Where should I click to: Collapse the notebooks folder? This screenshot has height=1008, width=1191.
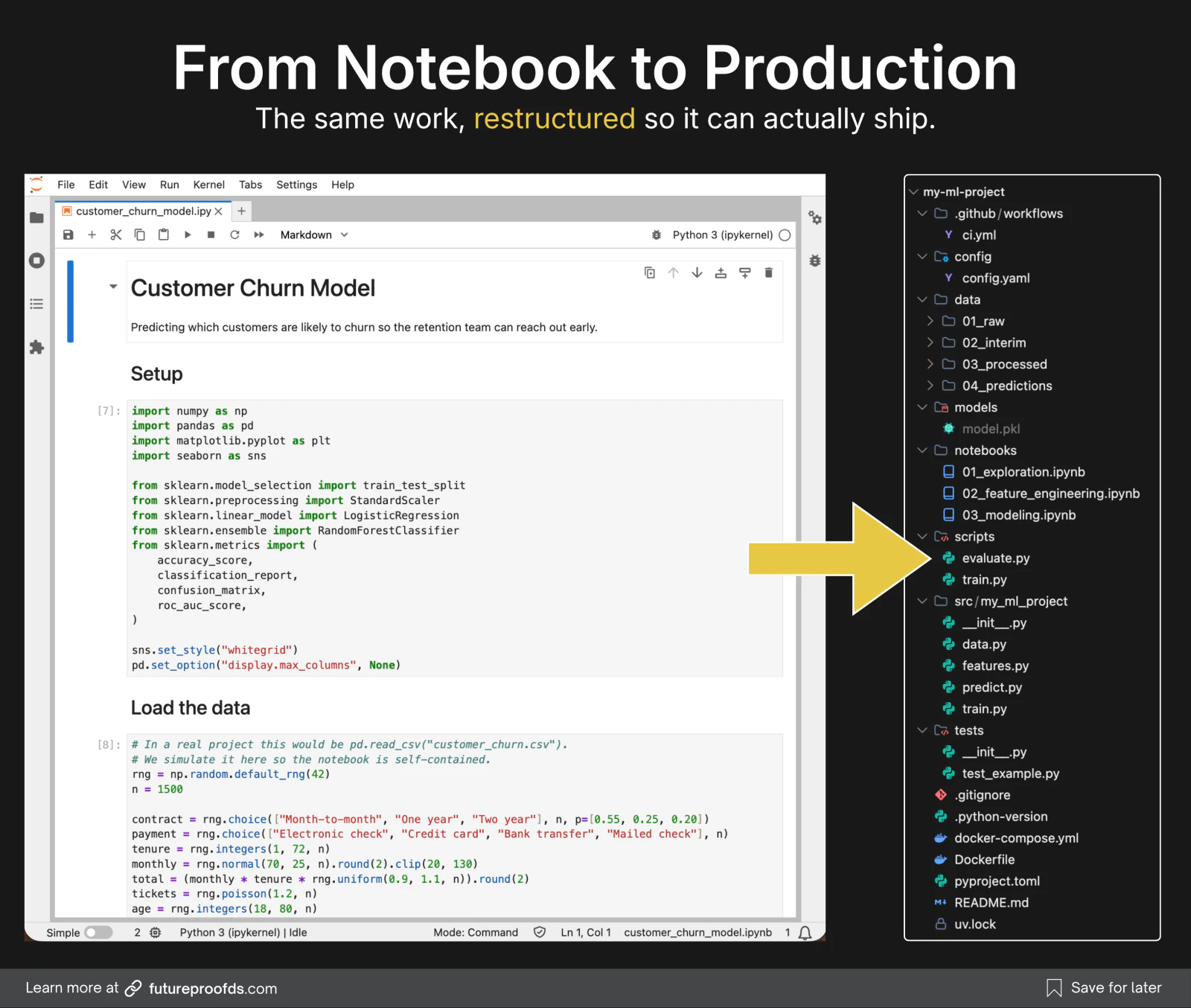click(x=922, y=450)
